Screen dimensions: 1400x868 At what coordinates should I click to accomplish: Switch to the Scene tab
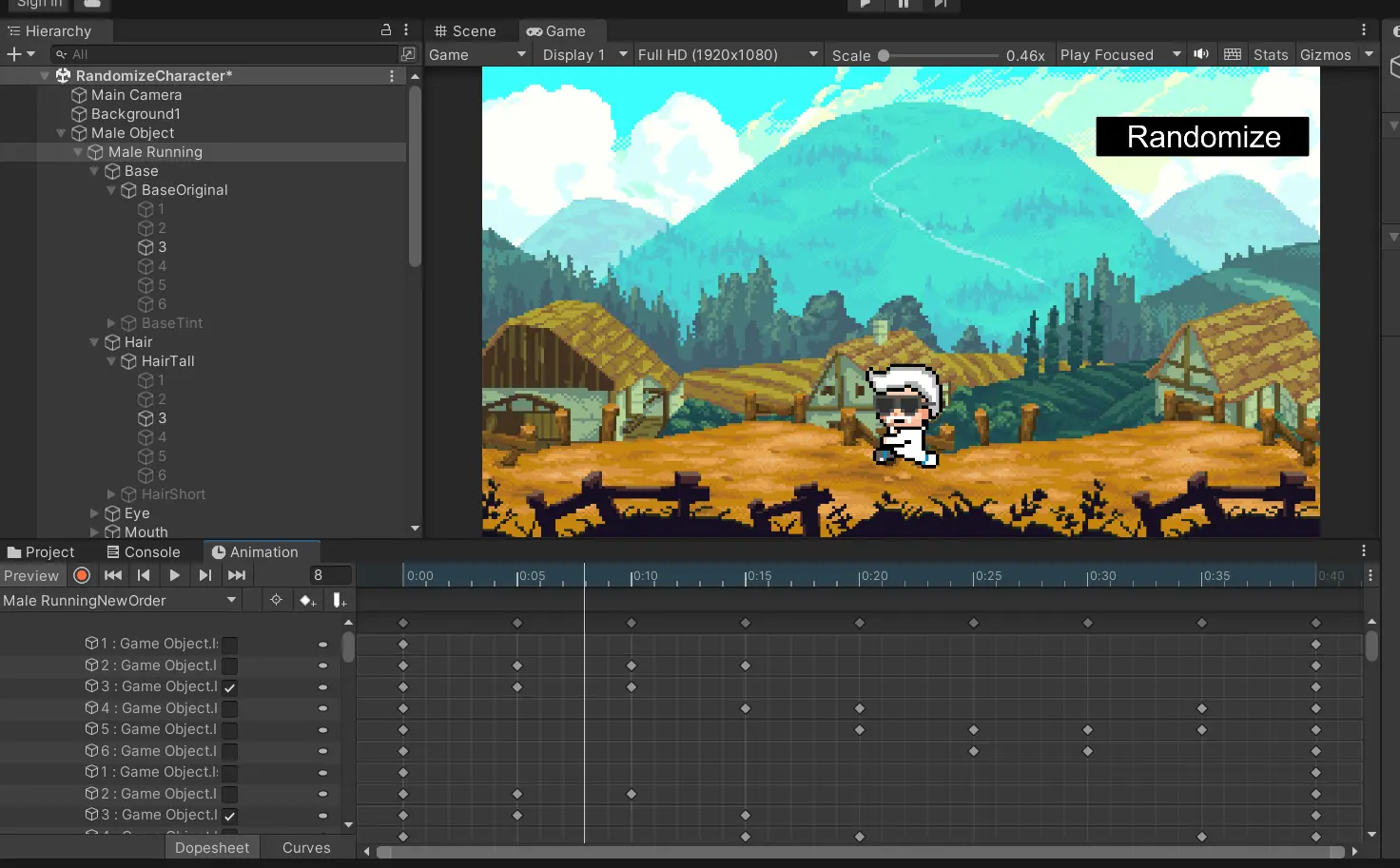tap(466, 31)
